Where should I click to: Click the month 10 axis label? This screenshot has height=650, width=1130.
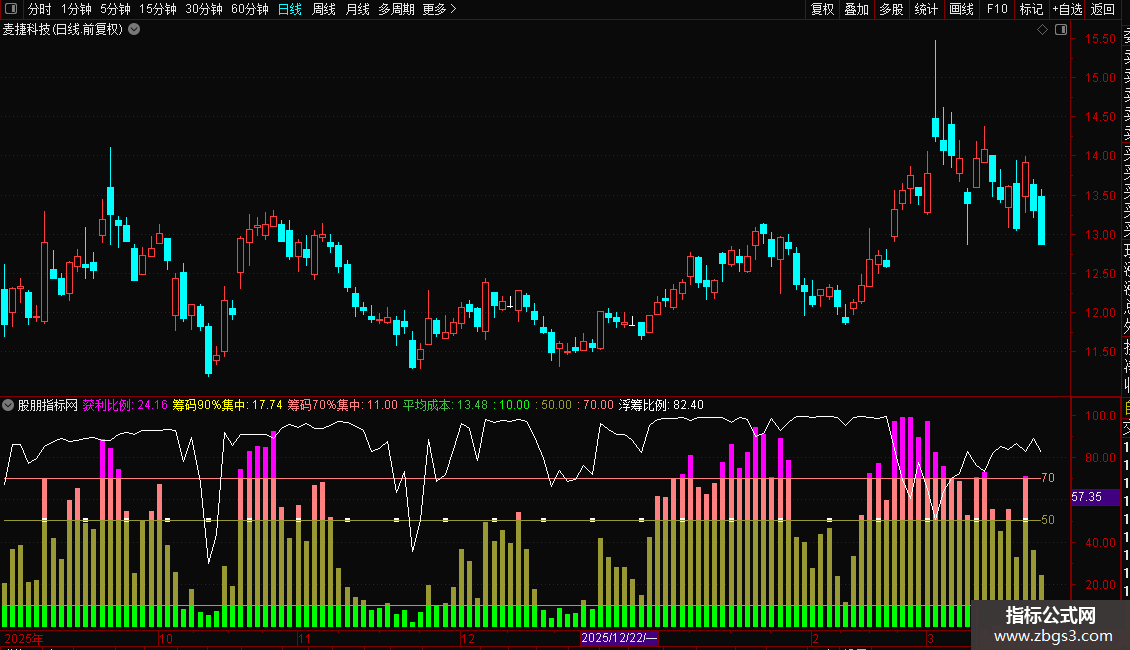tap(166, 638)
